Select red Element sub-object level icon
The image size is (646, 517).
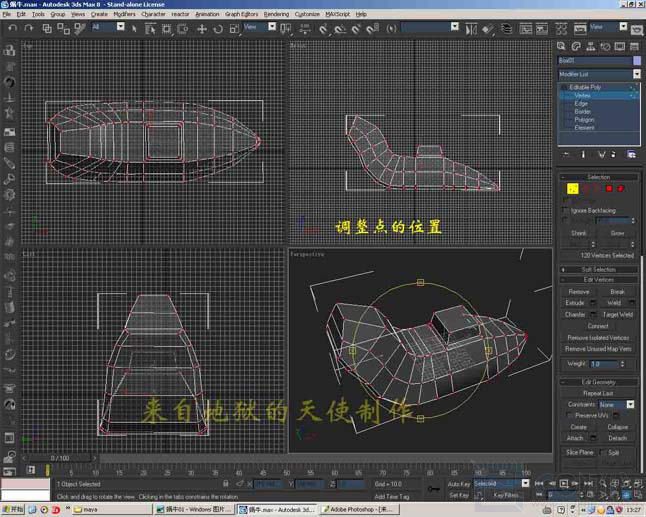coord(620,189)
